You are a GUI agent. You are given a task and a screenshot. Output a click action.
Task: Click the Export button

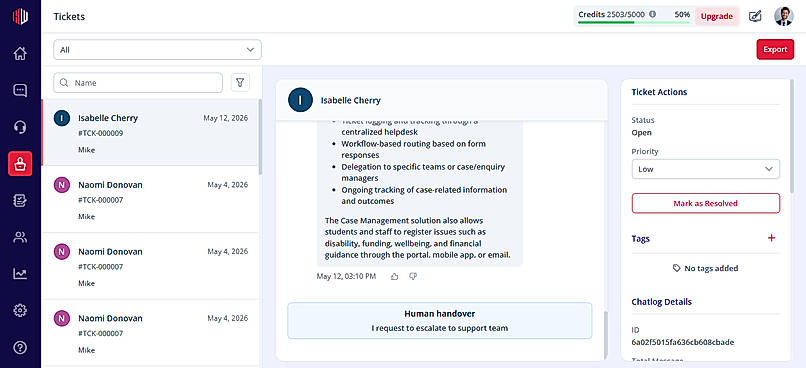click(x=775, y=49)
